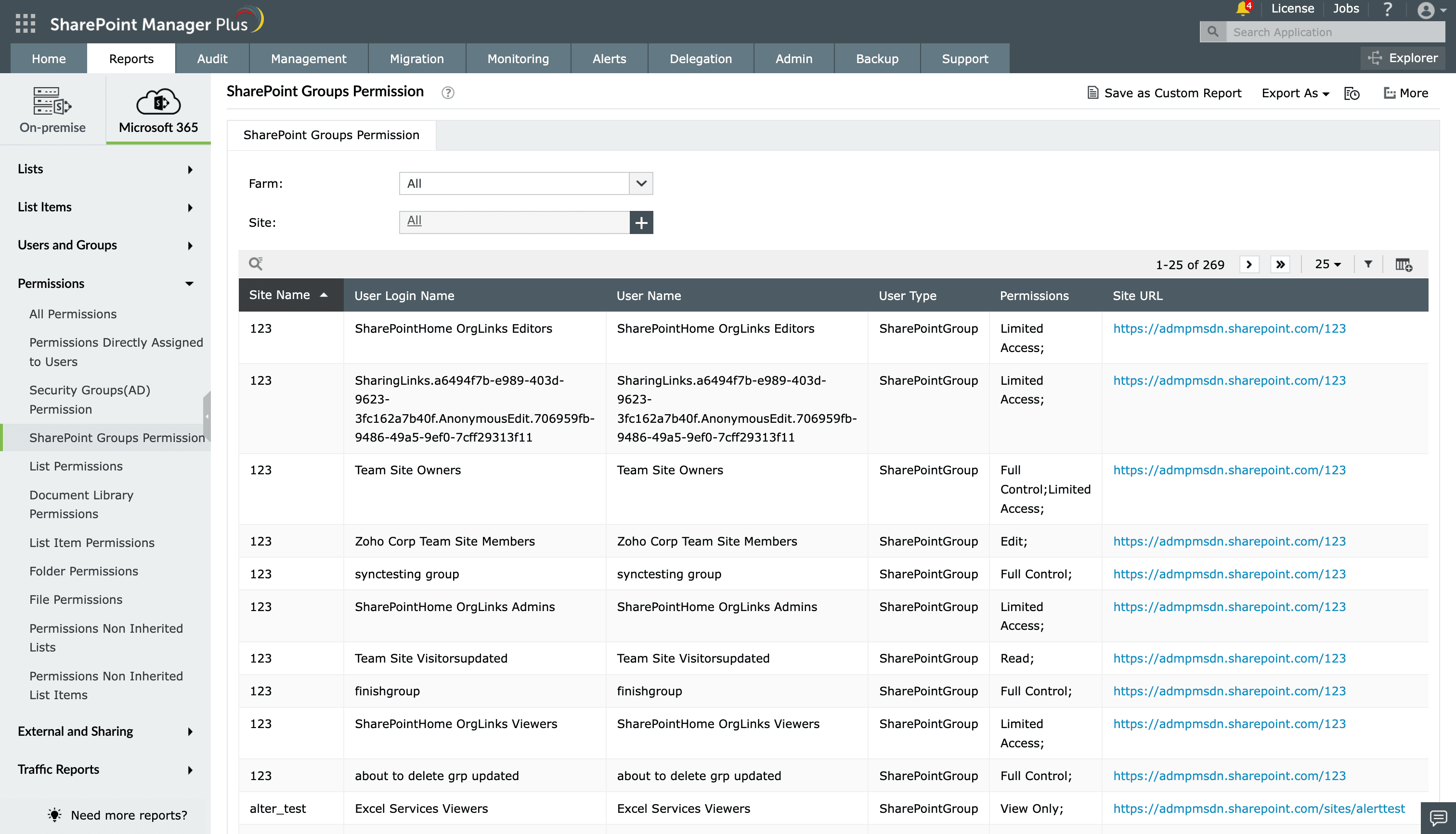Open the apps grid launcher icon
The height and width of the screenshot is (834, 1456).
tap(25, 24)
